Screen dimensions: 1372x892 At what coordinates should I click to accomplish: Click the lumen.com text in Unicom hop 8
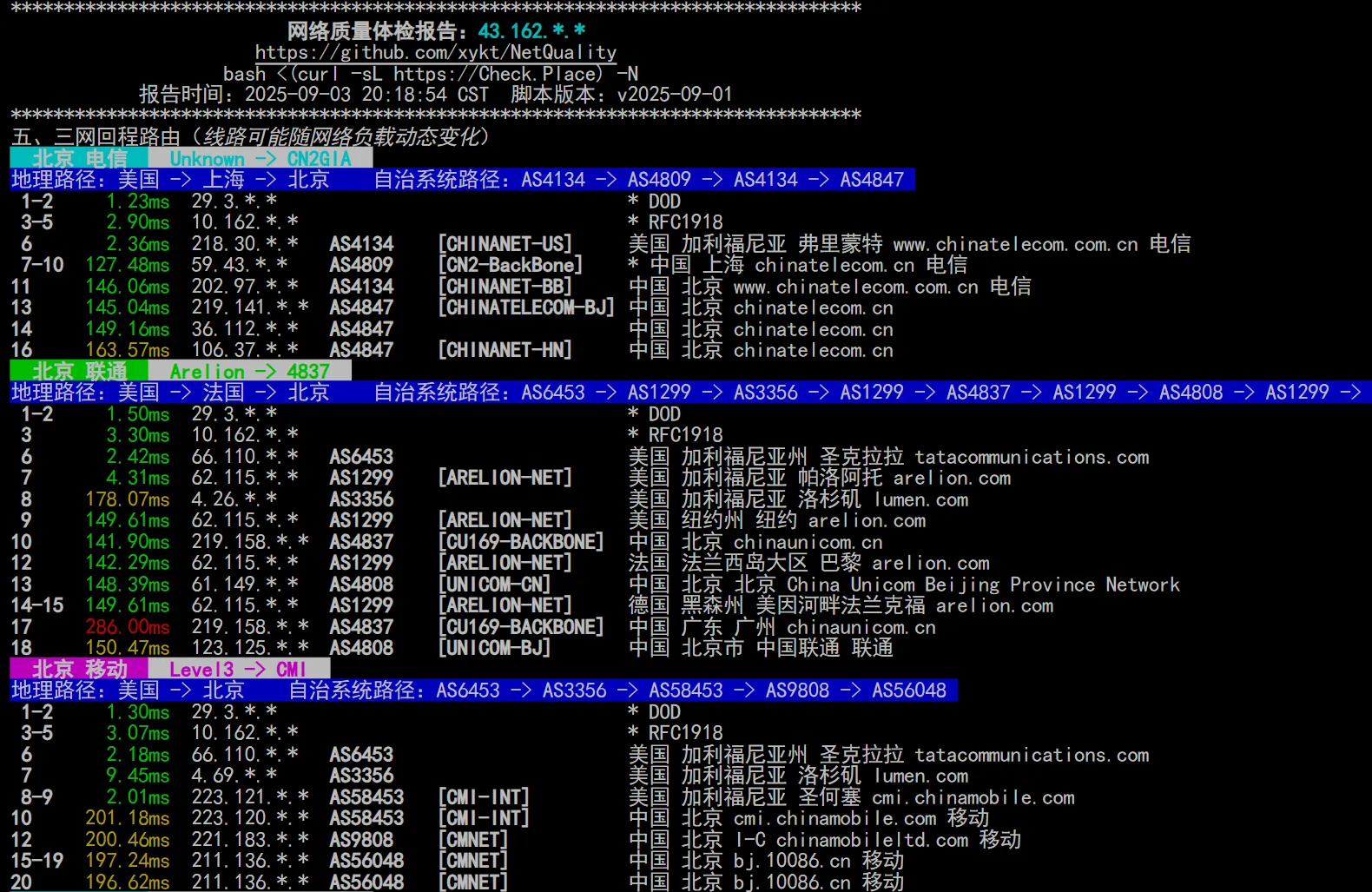(921, 499)
